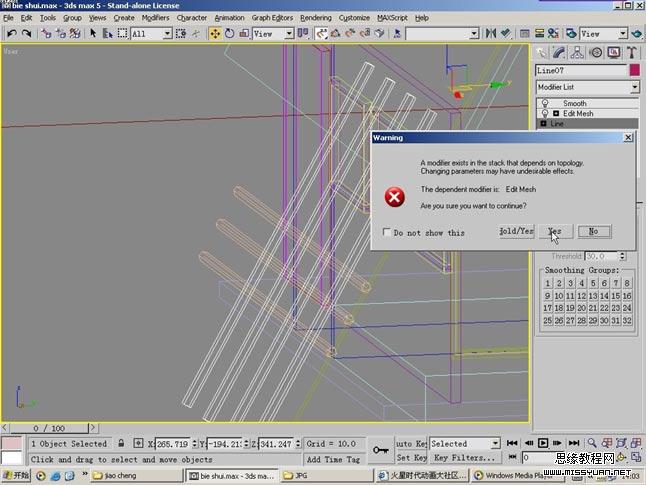Switch to Windows Media Player in taskbar
646x485 pixels.
point(518,475)
